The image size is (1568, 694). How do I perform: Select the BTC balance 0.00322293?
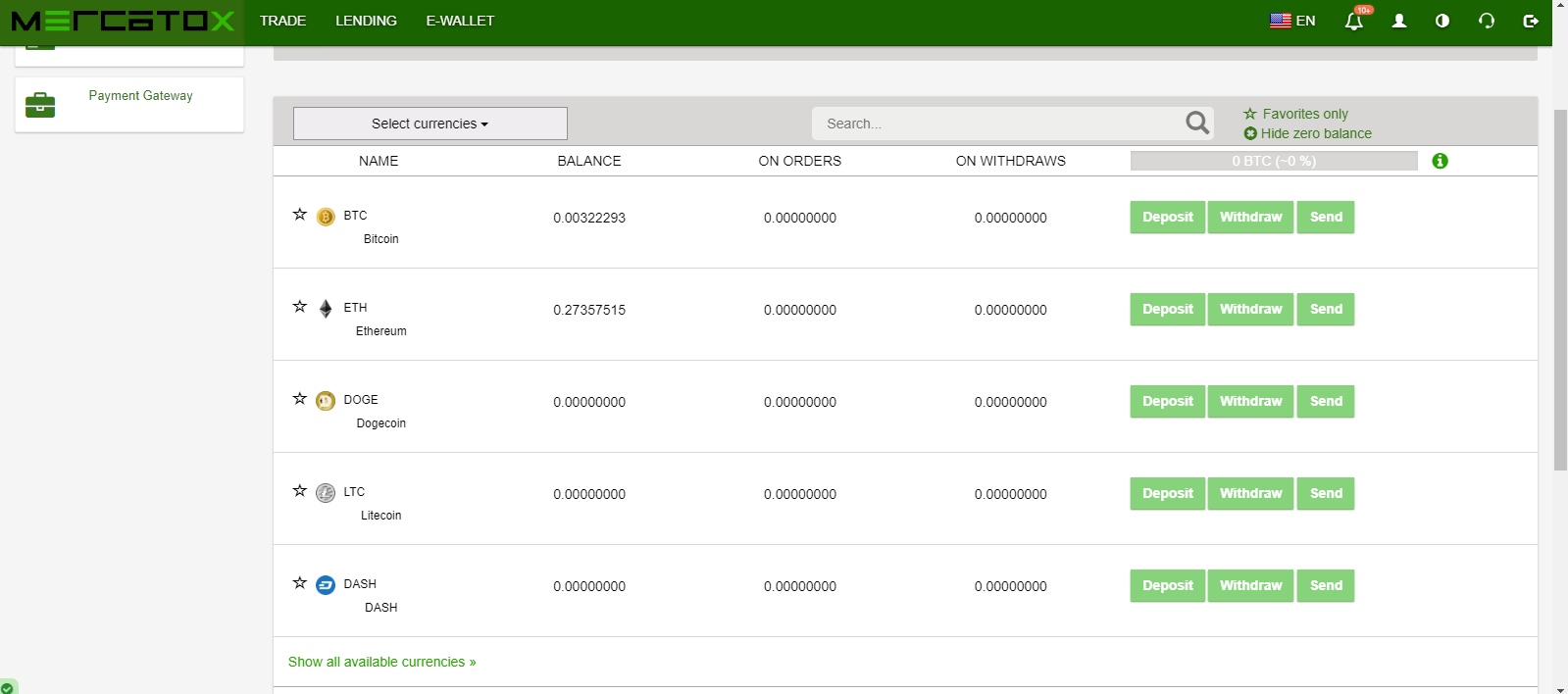[x=589, y=218]
